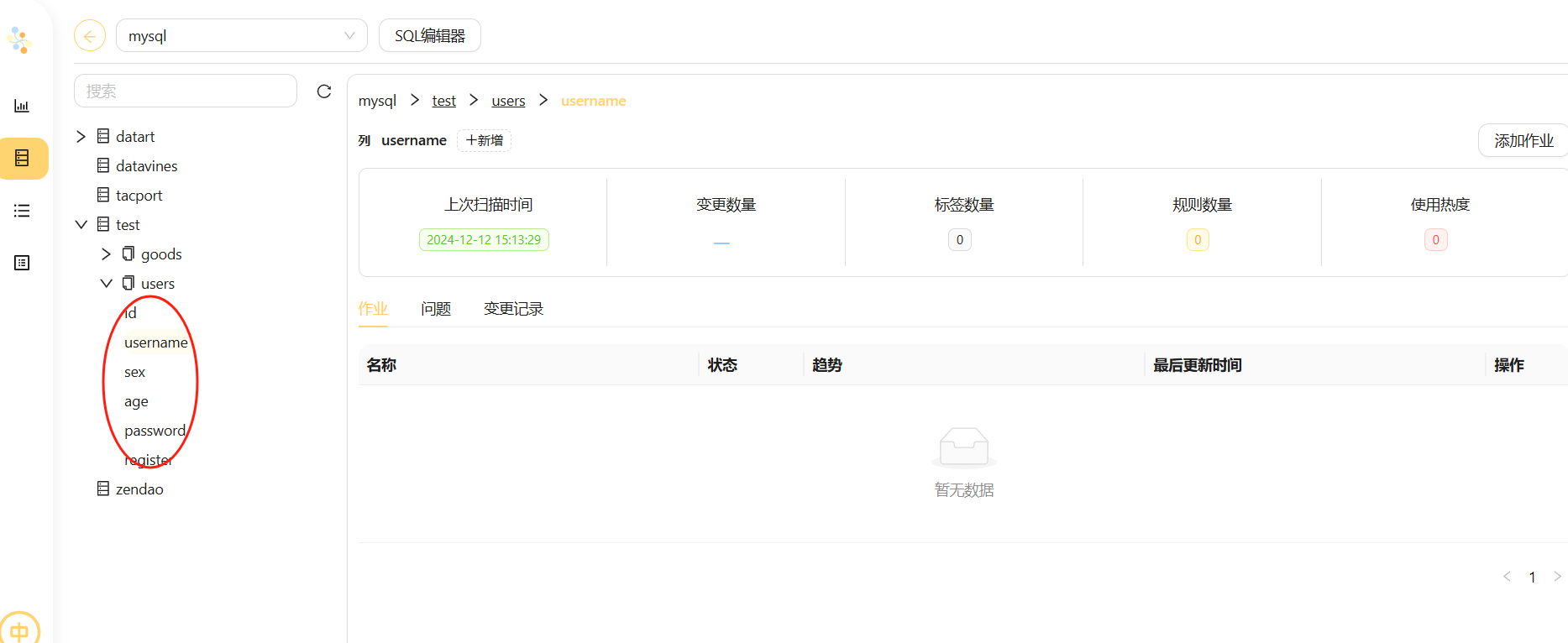Click the language switch icon at bottom-left
The image size is (1568, 643).
(x=19, y=630)
